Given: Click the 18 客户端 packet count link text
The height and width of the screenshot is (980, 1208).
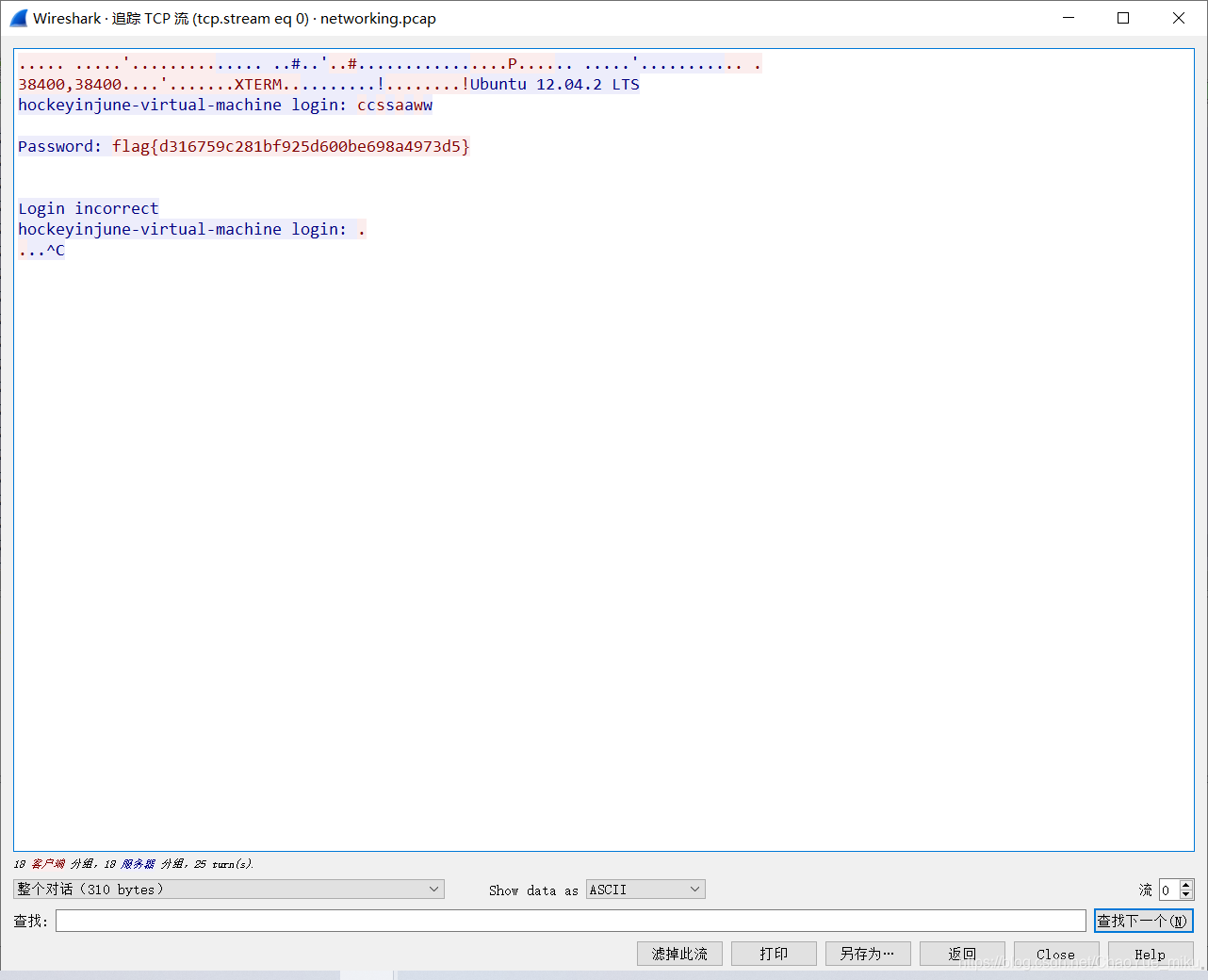Looking at the screenshot, I should pyautogui.click(x=38, y=863).
